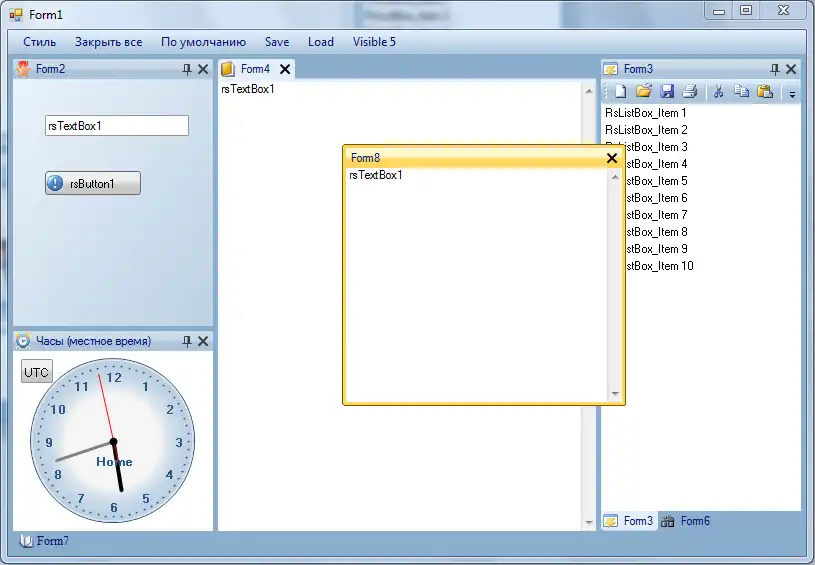815x565 pixels.
Task: Click the Save floppy icon in Form3 toolbar
Action: pos(667,91)
